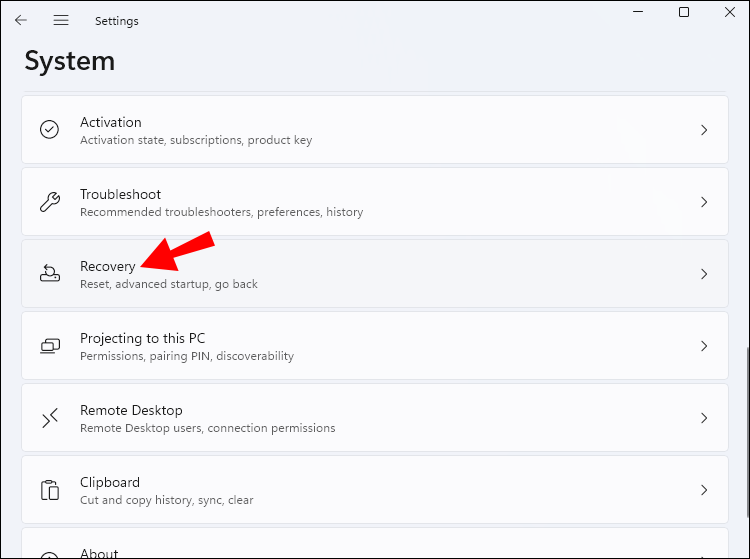Screen dimensions: 750x559
Task: Click the Troubleshoot wrench icon
Action: [x=49, y=202]
